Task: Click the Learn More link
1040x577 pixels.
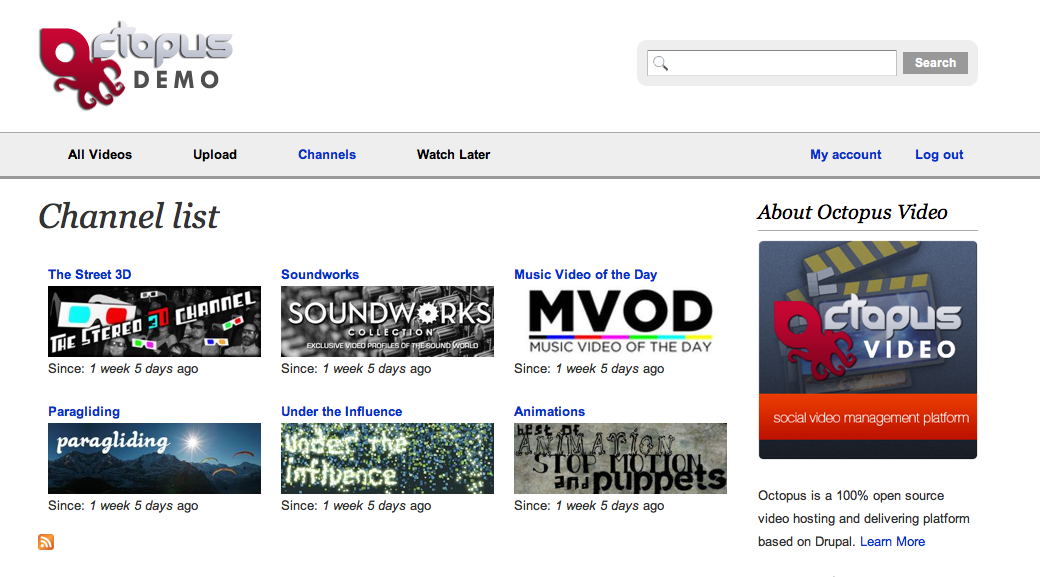Action: (x=892, y=542)
